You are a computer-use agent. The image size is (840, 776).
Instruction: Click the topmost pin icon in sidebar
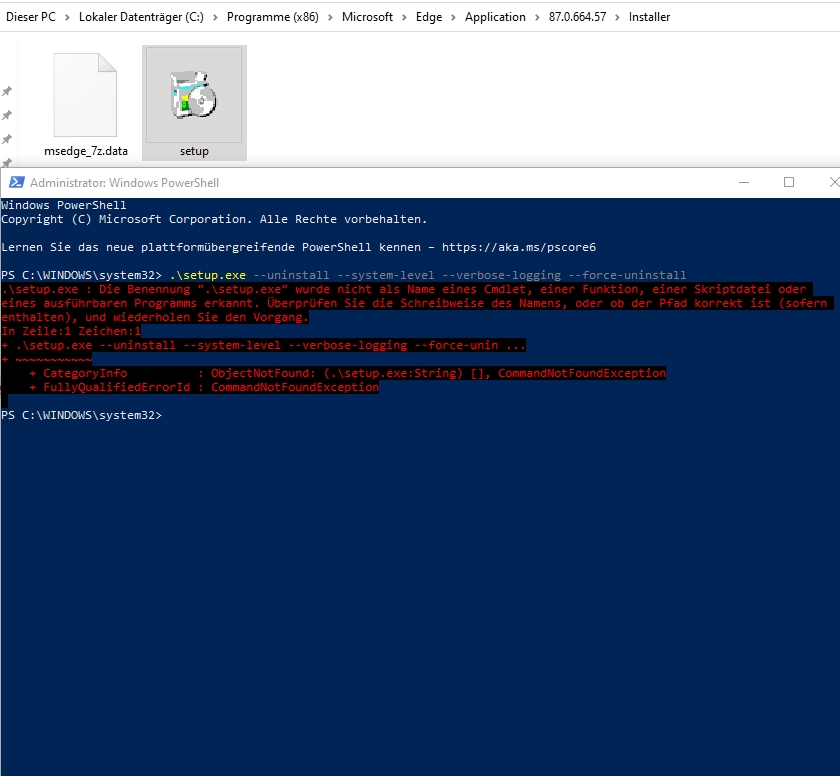[7, 91]
